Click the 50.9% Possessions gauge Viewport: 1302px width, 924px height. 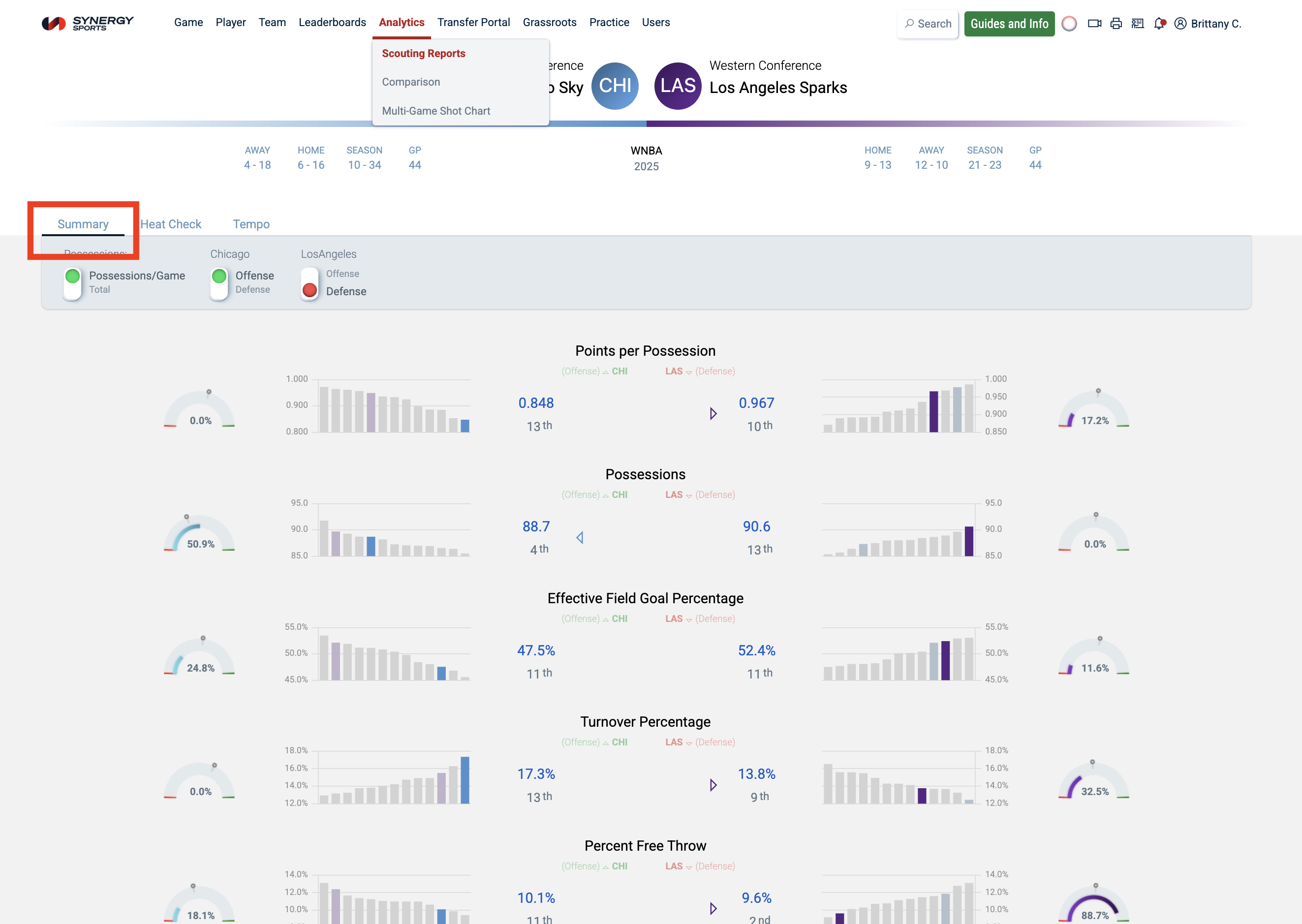[200, 534]
